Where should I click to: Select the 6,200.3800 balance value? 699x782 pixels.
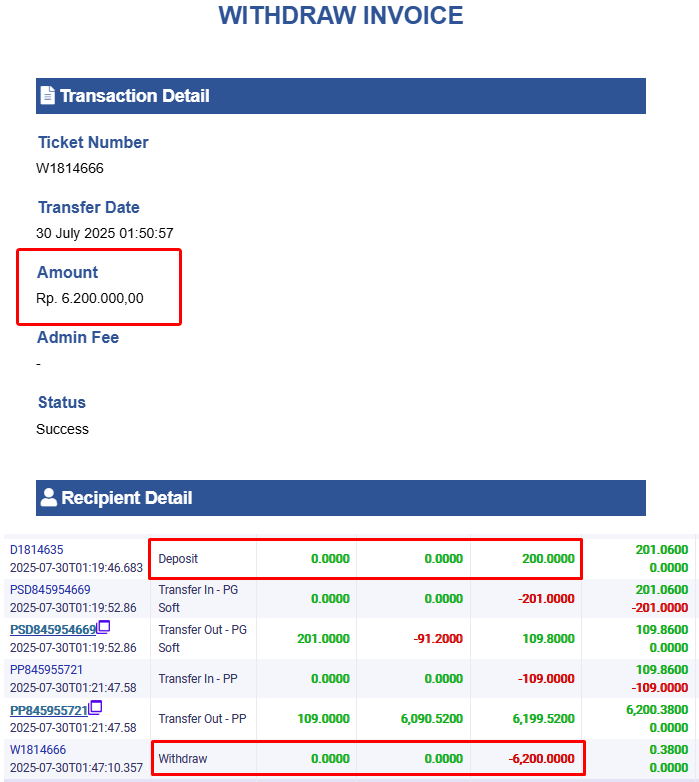657,710
